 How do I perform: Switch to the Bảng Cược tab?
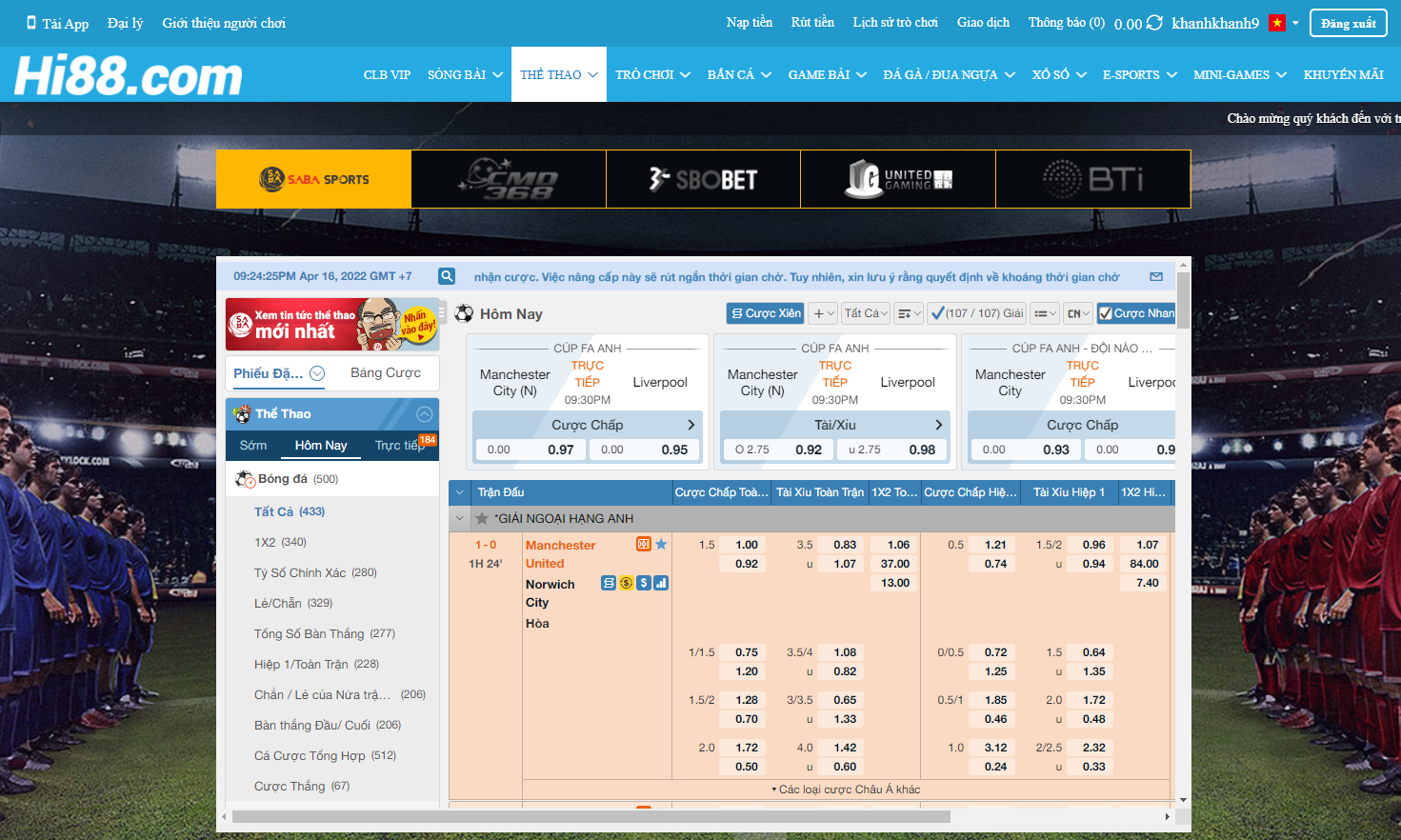(386, 372)
